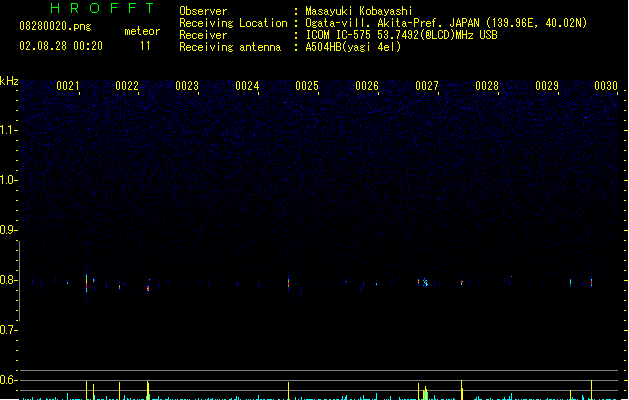Click the 0.9 frequency axis label
Viewport: 629px width, 400px height.
(8, 230)
